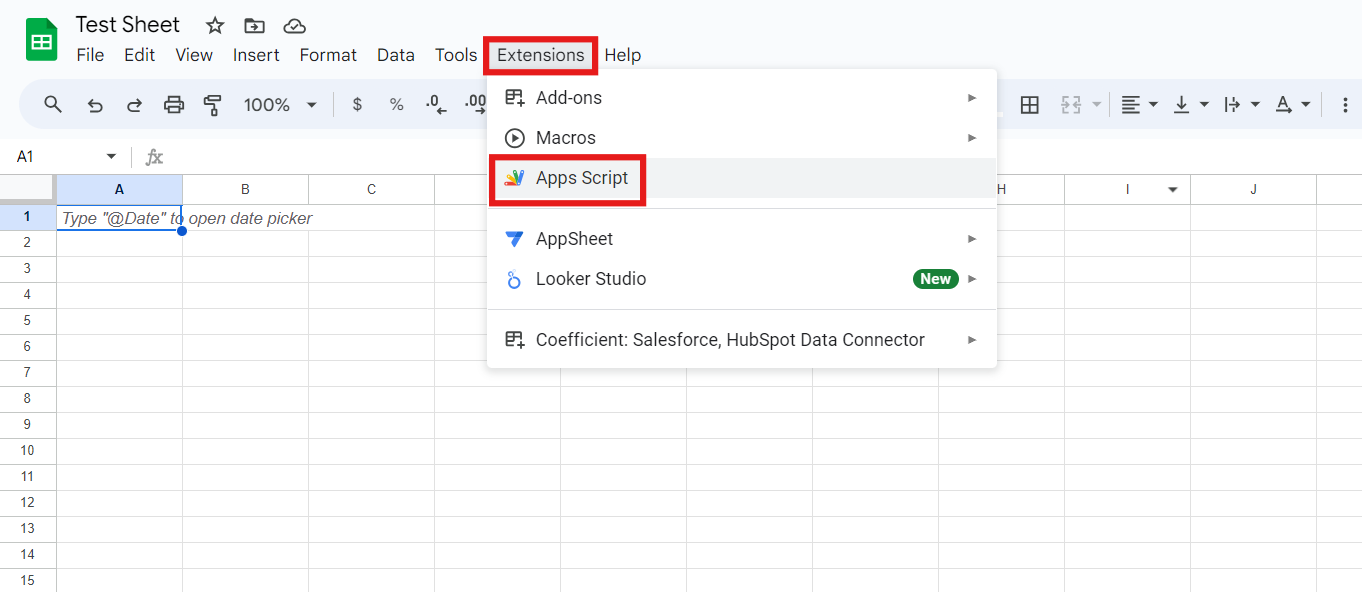Click the Looker Studio icon
Screen dimensions: 1362x592
point(514,279)
